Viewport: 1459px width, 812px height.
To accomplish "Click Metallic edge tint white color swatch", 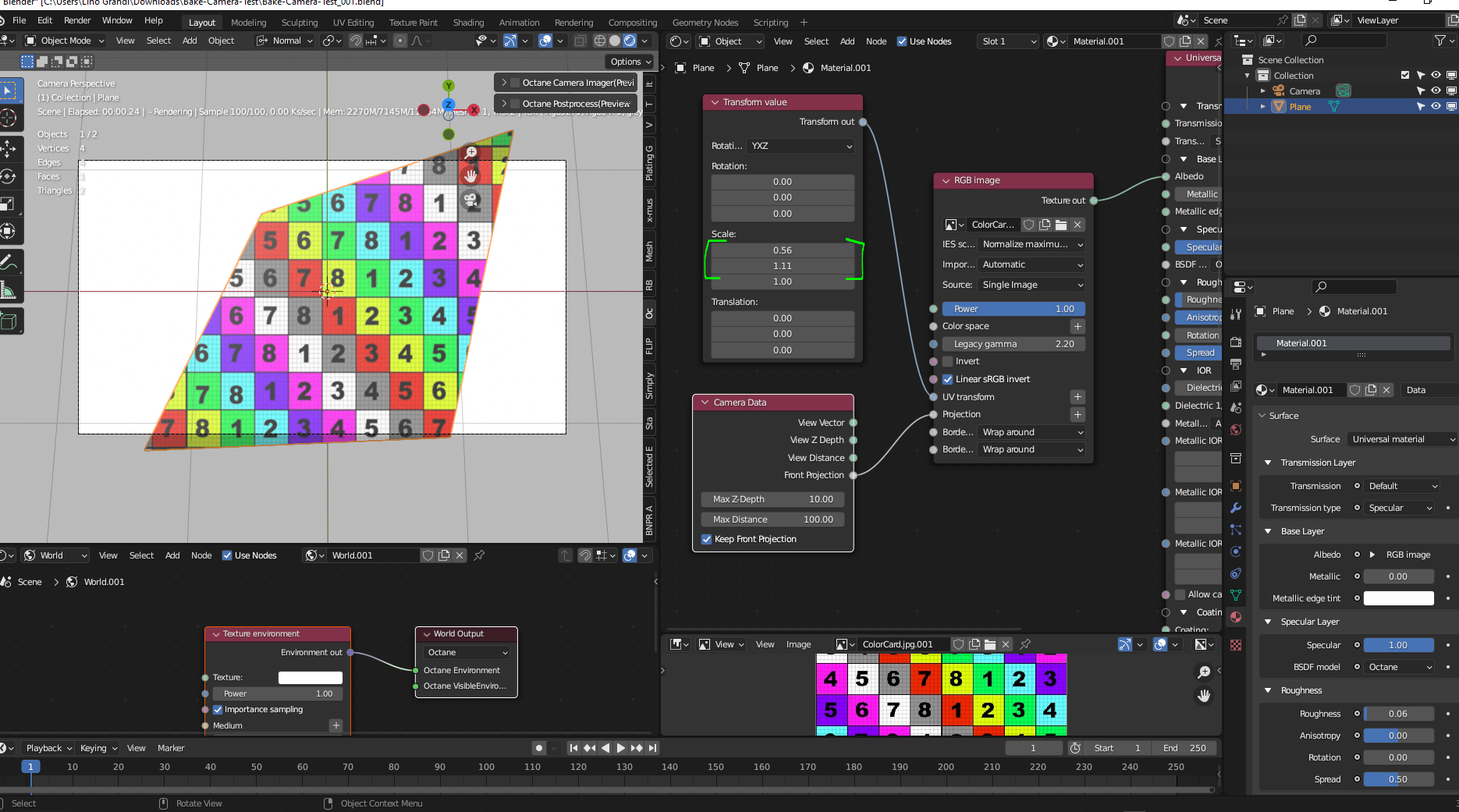I will click(1398, 598).
